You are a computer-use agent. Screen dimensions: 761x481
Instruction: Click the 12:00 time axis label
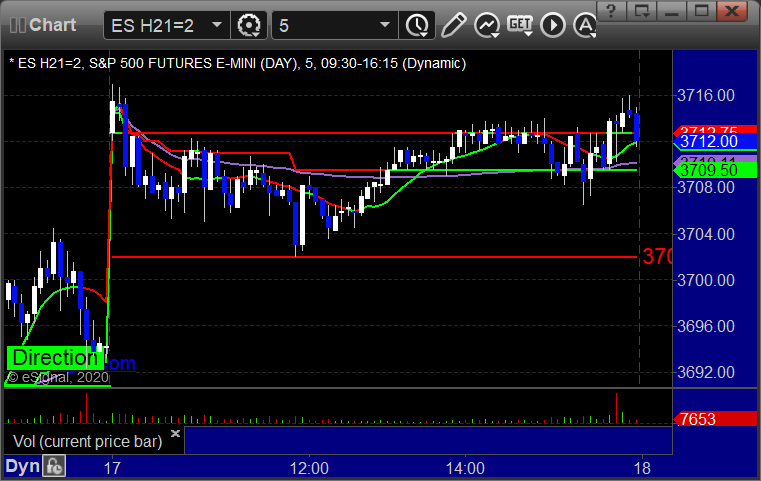click(309, 468)
